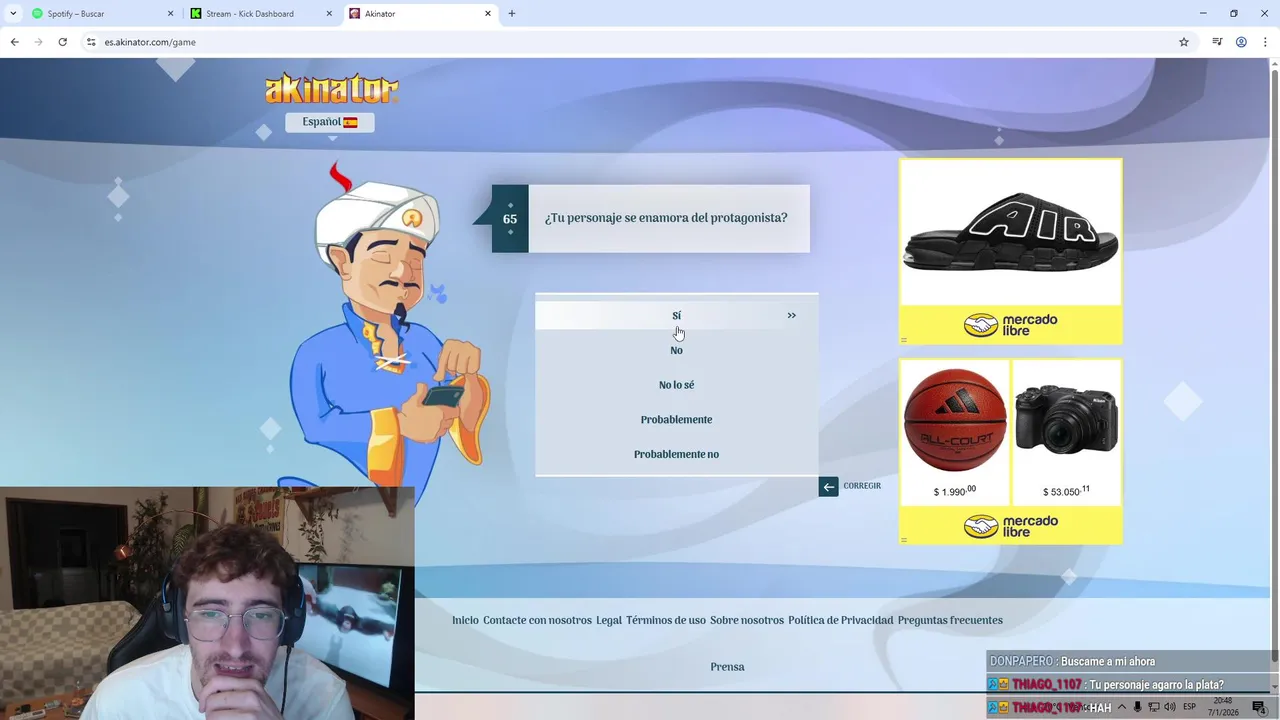Open a new browser tab
The image size is (1280, 720).
click(x=512, y=14)
